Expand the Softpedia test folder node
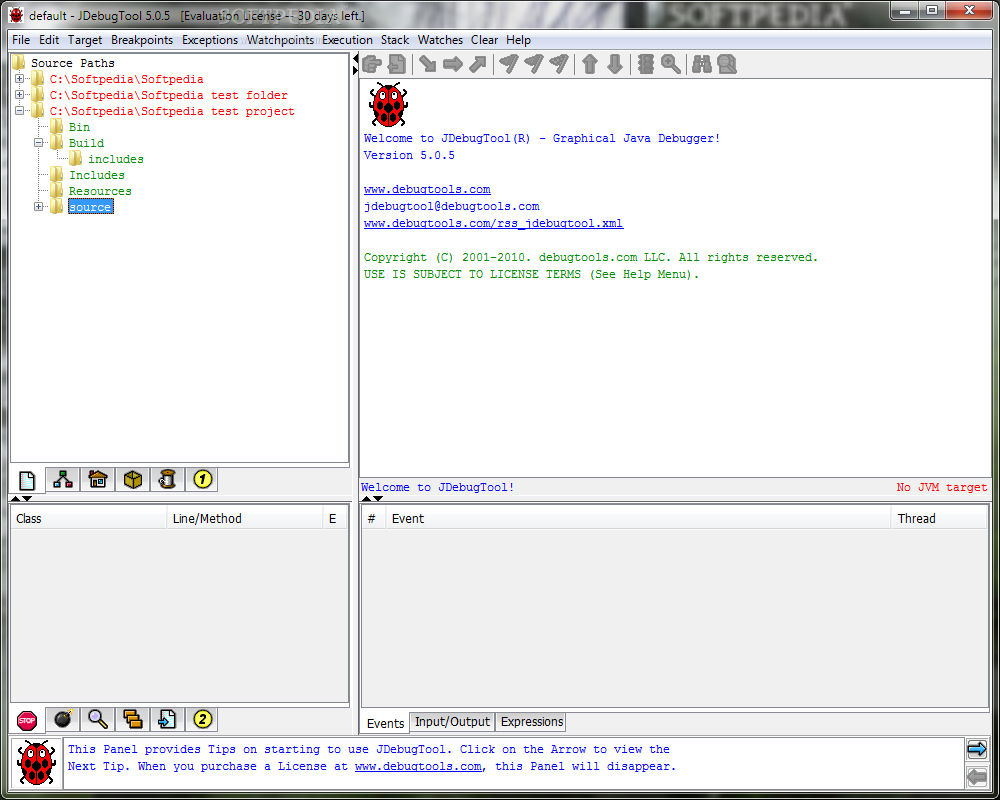1000x800 pixels. 20,95
